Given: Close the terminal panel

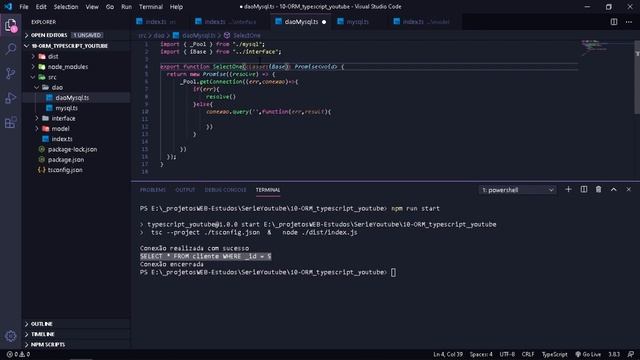Looking at the screenshot, I should point(629,190).
